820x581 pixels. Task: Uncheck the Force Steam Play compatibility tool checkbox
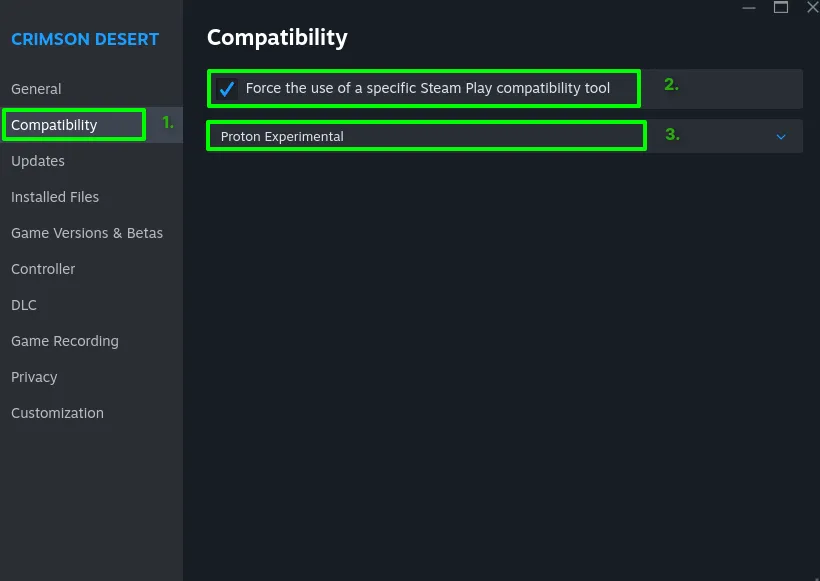(x=227, y=88)
